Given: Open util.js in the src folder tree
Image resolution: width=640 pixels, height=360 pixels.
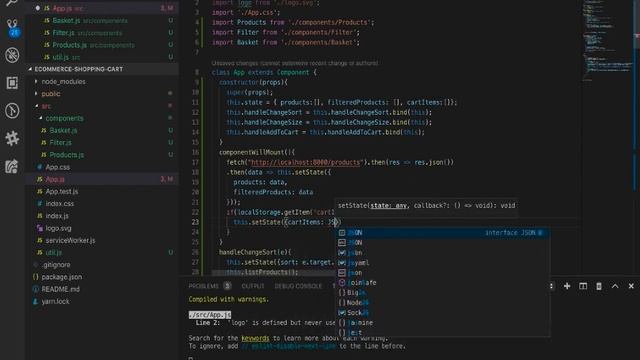Looking at the screenshot, I should tap(53, 253).
